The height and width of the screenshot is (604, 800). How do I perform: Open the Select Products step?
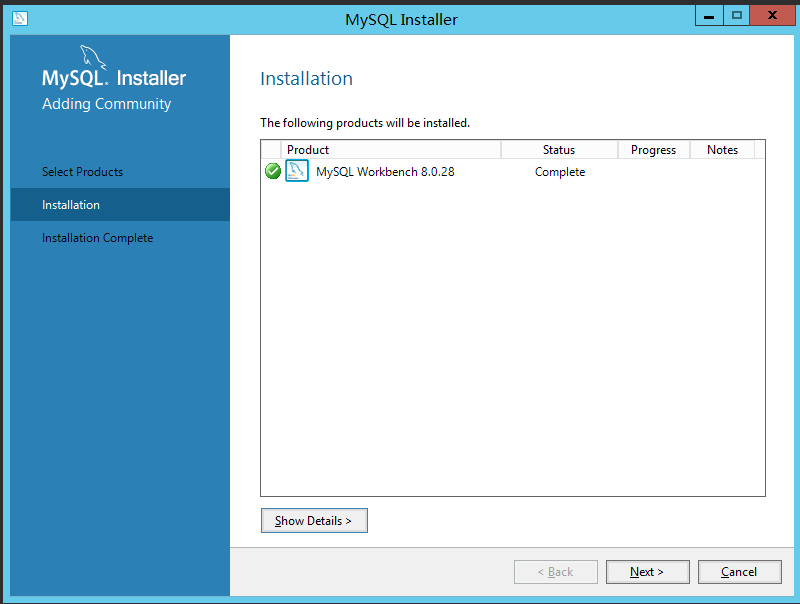82,172
